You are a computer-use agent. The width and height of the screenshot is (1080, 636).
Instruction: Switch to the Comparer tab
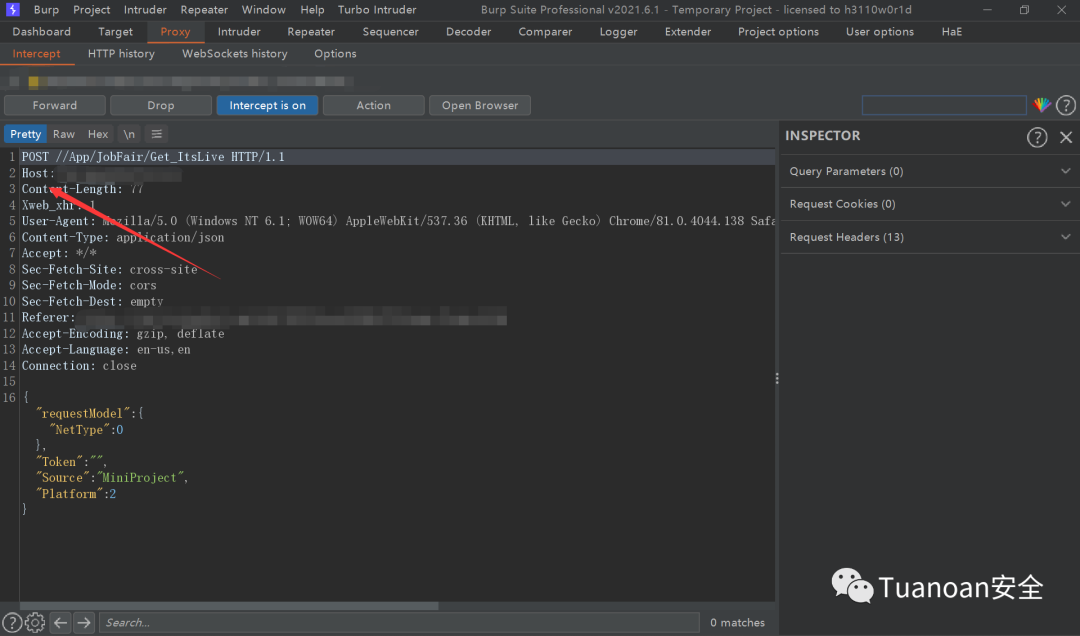pyautogui.click(x=545, y=32)
